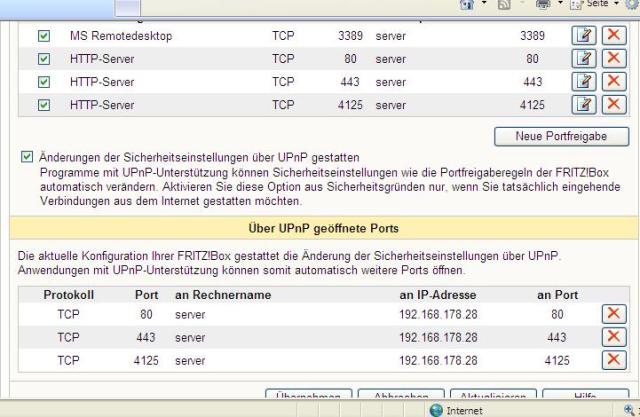Click IP 192.168.178.28 in the UPnP port 80 row
This screenshot has width=640, height=417.
(438, 315)
